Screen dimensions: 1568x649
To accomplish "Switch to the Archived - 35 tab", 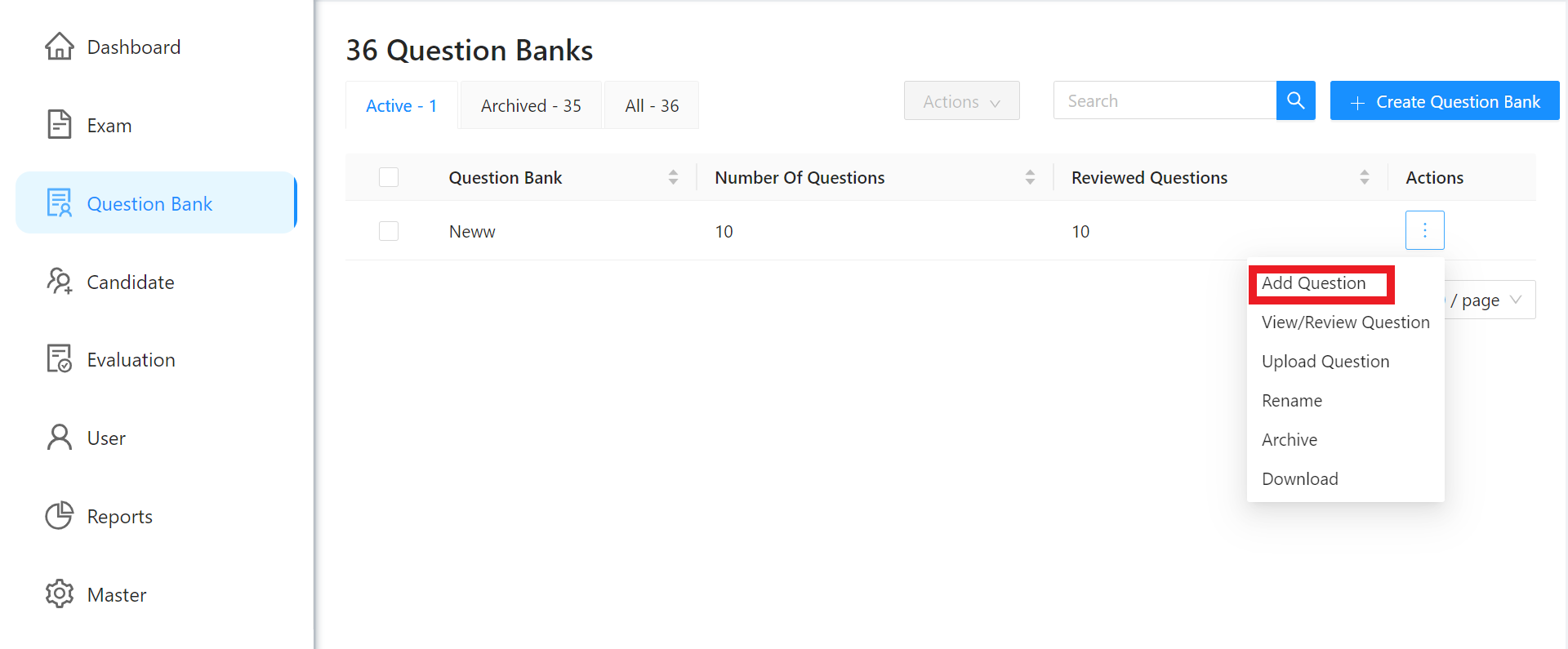I will pos(530,104).
